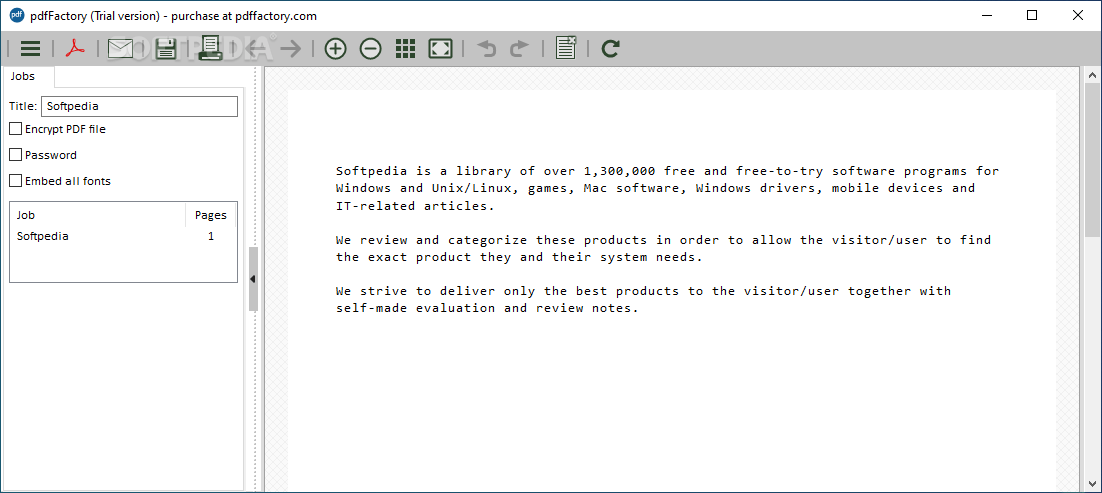Screen dimensions: 1102x493
Task: Go to the next page with right arrow
Action: coord(290,49)
